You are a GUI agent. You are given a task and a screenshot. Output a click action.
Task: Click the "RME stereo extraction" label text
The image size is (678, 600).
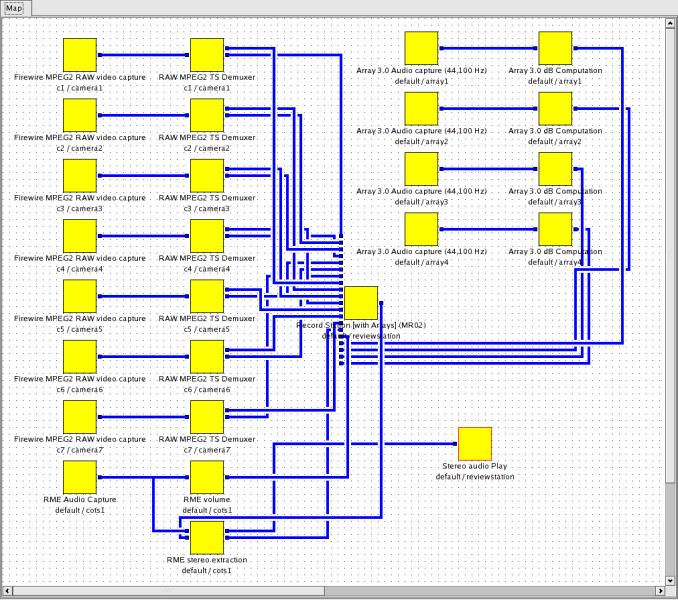coord(207,559)
